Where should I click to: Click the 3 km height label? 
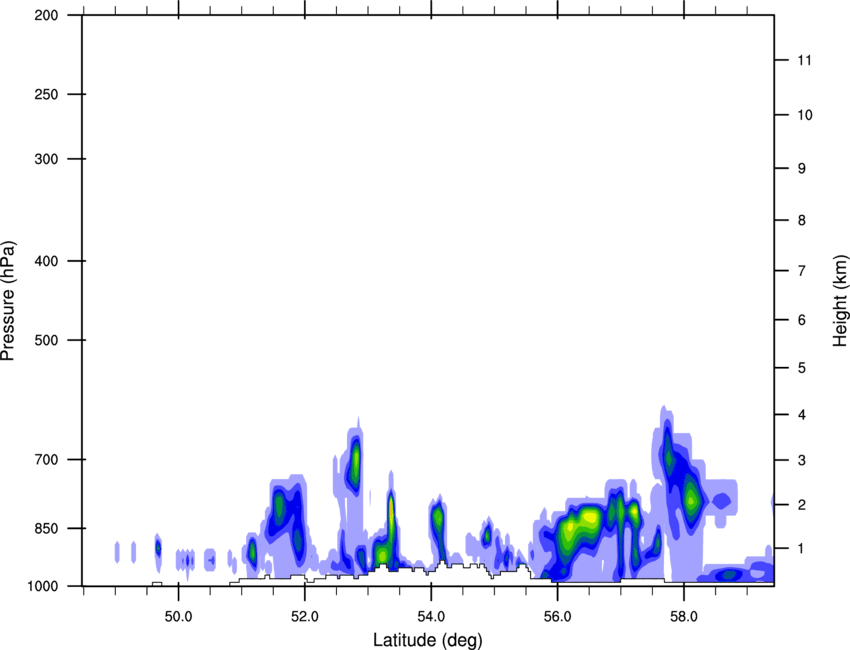click(802, 460)
